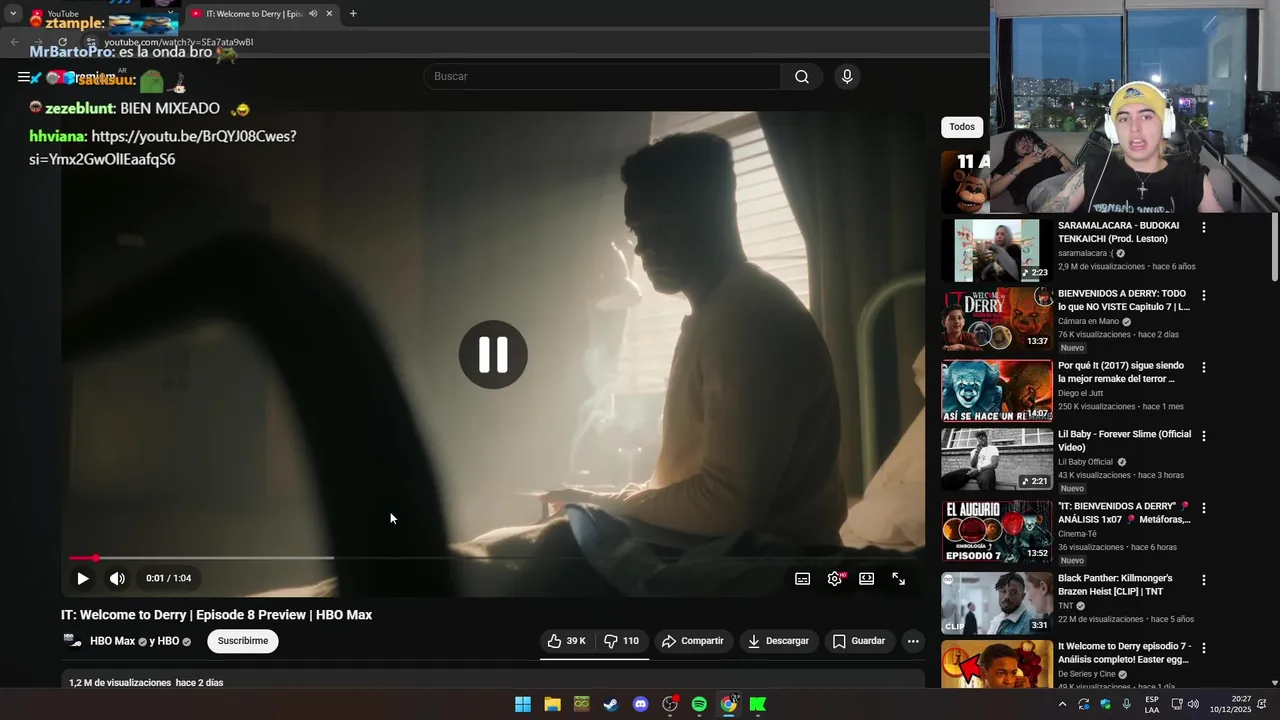
Task: Open Cámara en Mano channel name
Action: coord(1088,321)
